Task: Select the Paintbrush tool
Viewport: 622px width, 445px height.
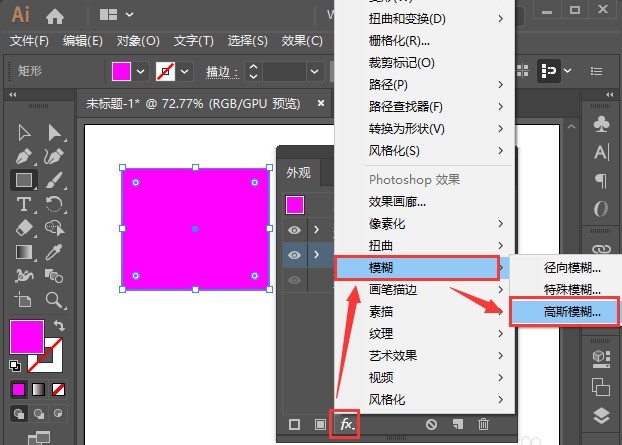Action: click(x=54, y=180)
